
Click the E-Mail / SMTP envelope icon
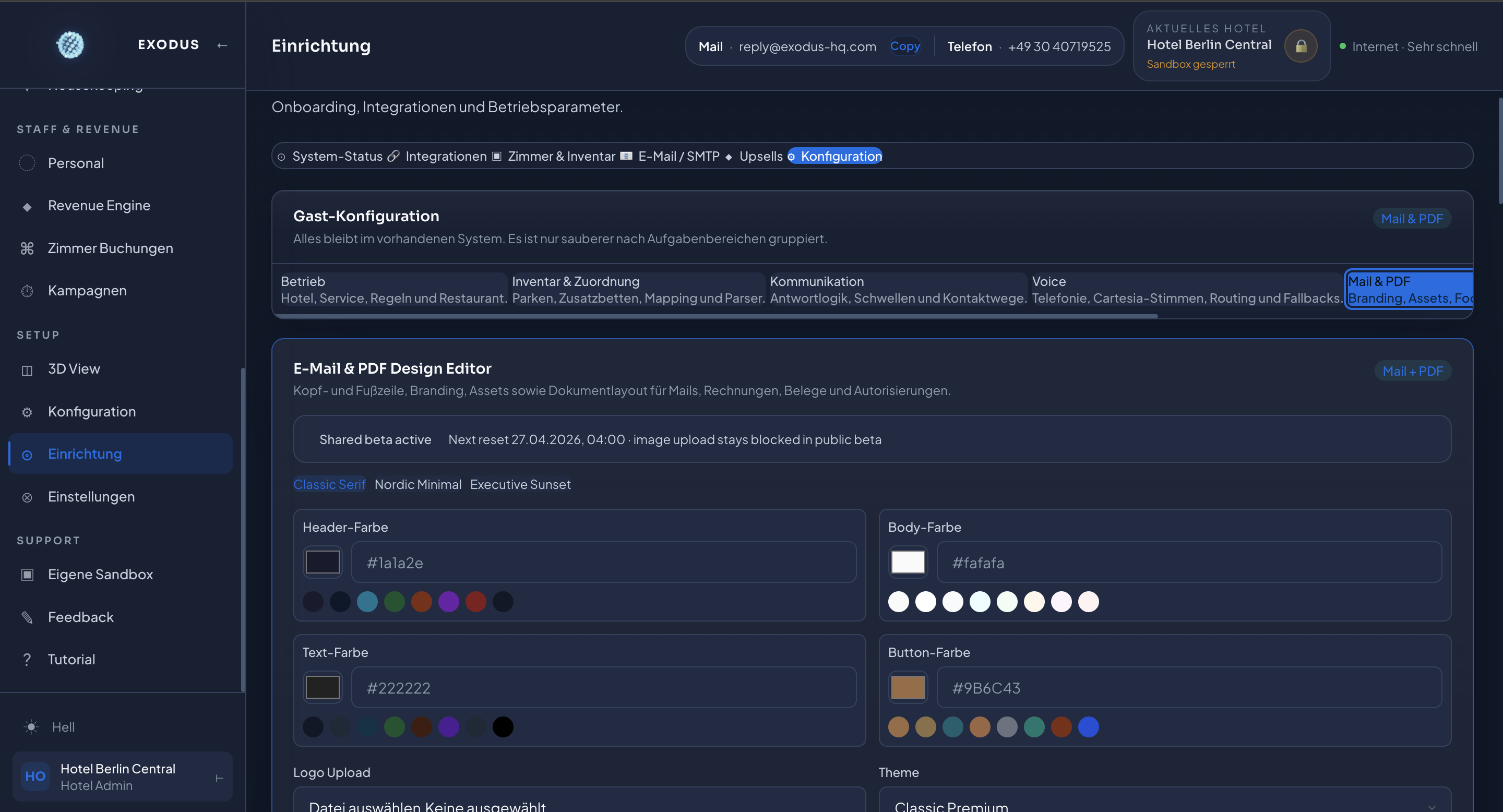point(626,156)
